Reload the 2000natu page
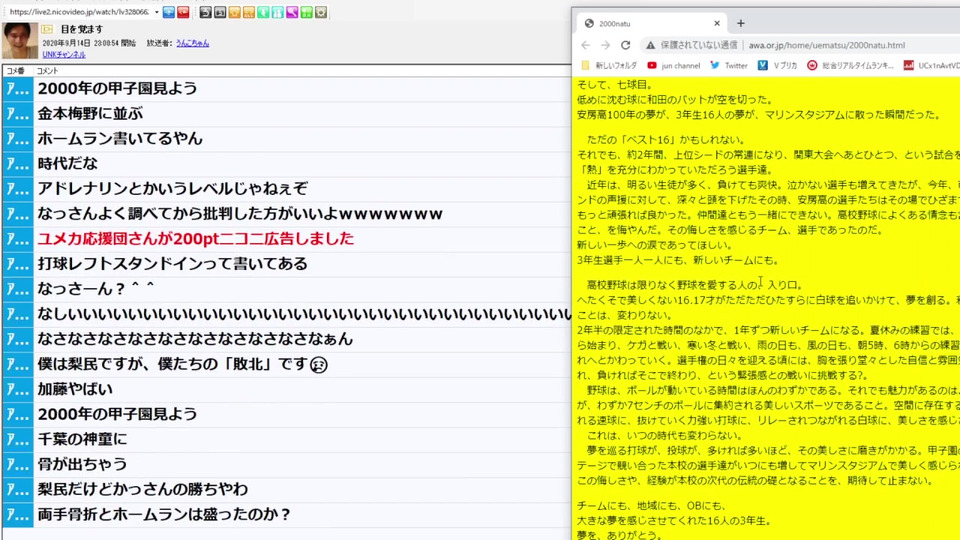Viewport: 960px width, 540px height. pos(626,45)
